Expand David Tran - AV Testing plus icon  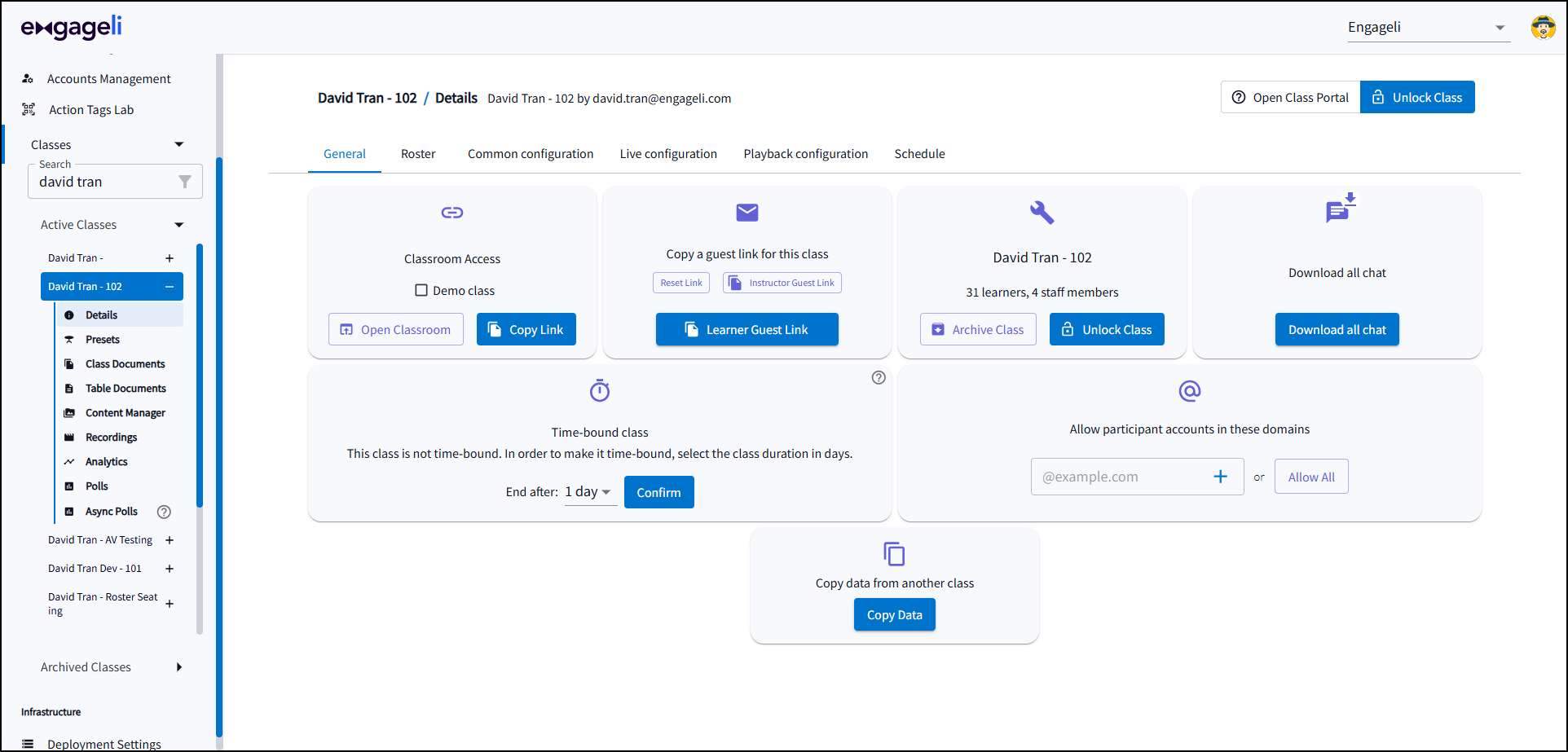coord(170,540)
